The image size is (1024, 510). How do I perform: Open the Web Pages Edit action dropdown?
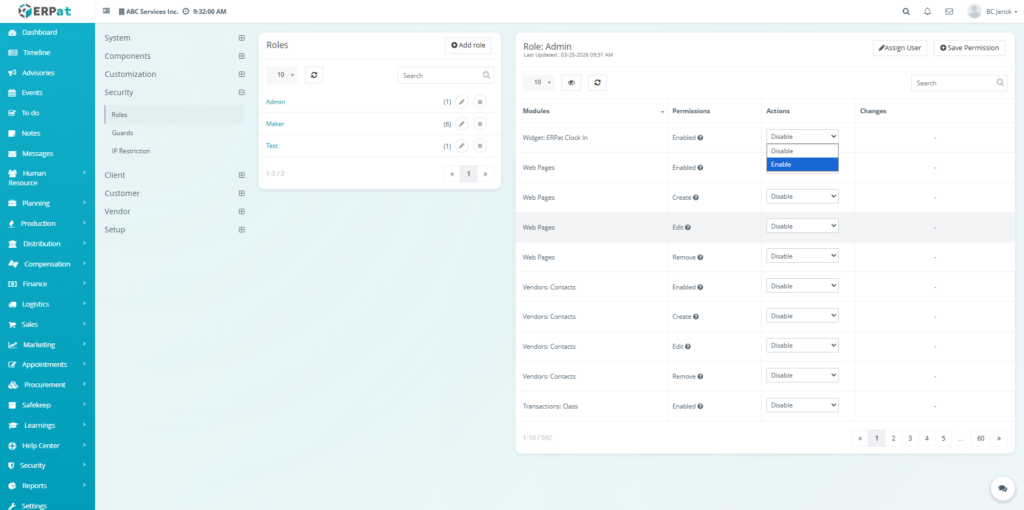coord(802,227)
